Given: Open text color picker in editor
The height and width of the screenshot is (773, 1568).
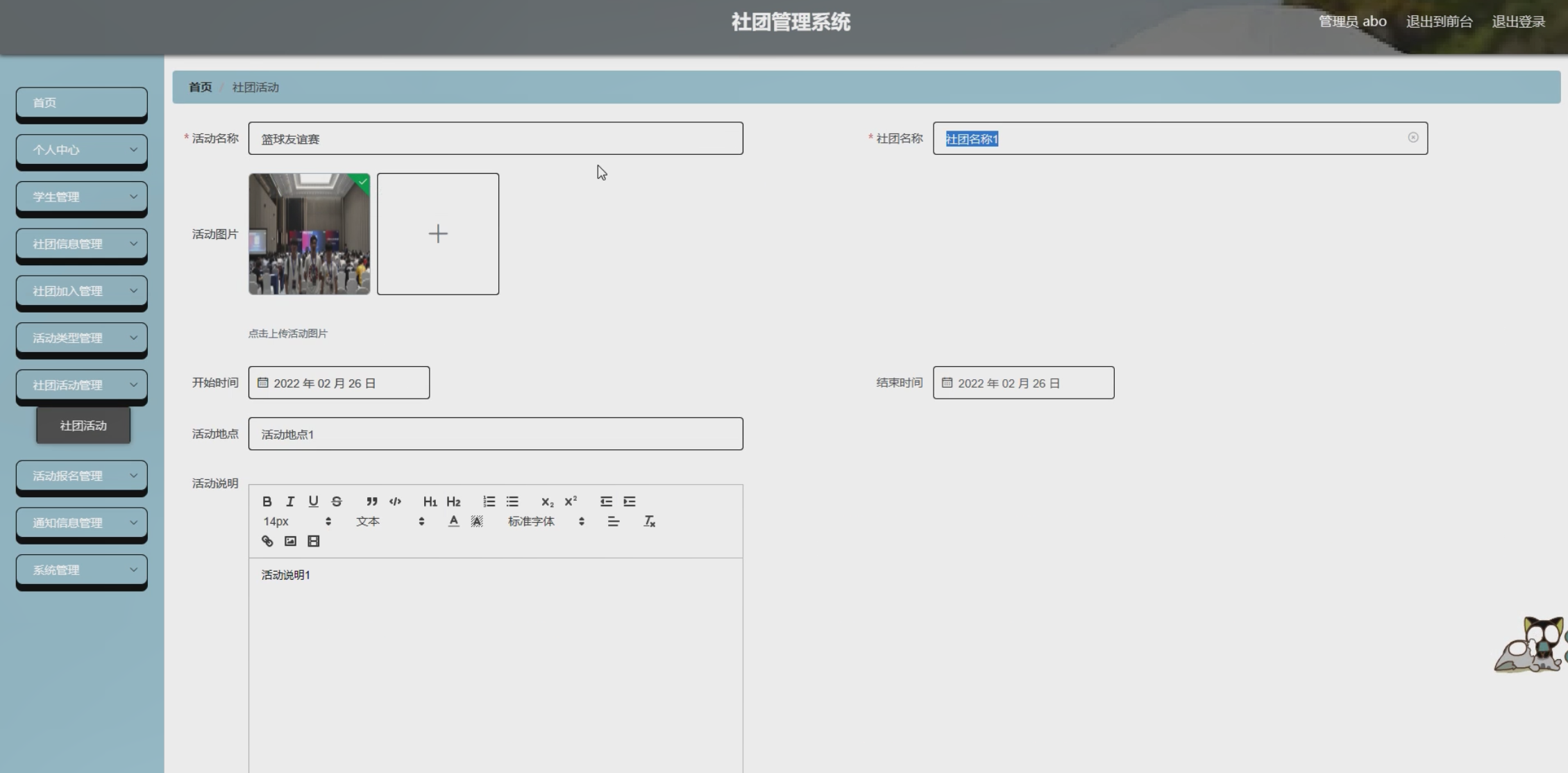Looking at the screenshot, I should [453, 522].
